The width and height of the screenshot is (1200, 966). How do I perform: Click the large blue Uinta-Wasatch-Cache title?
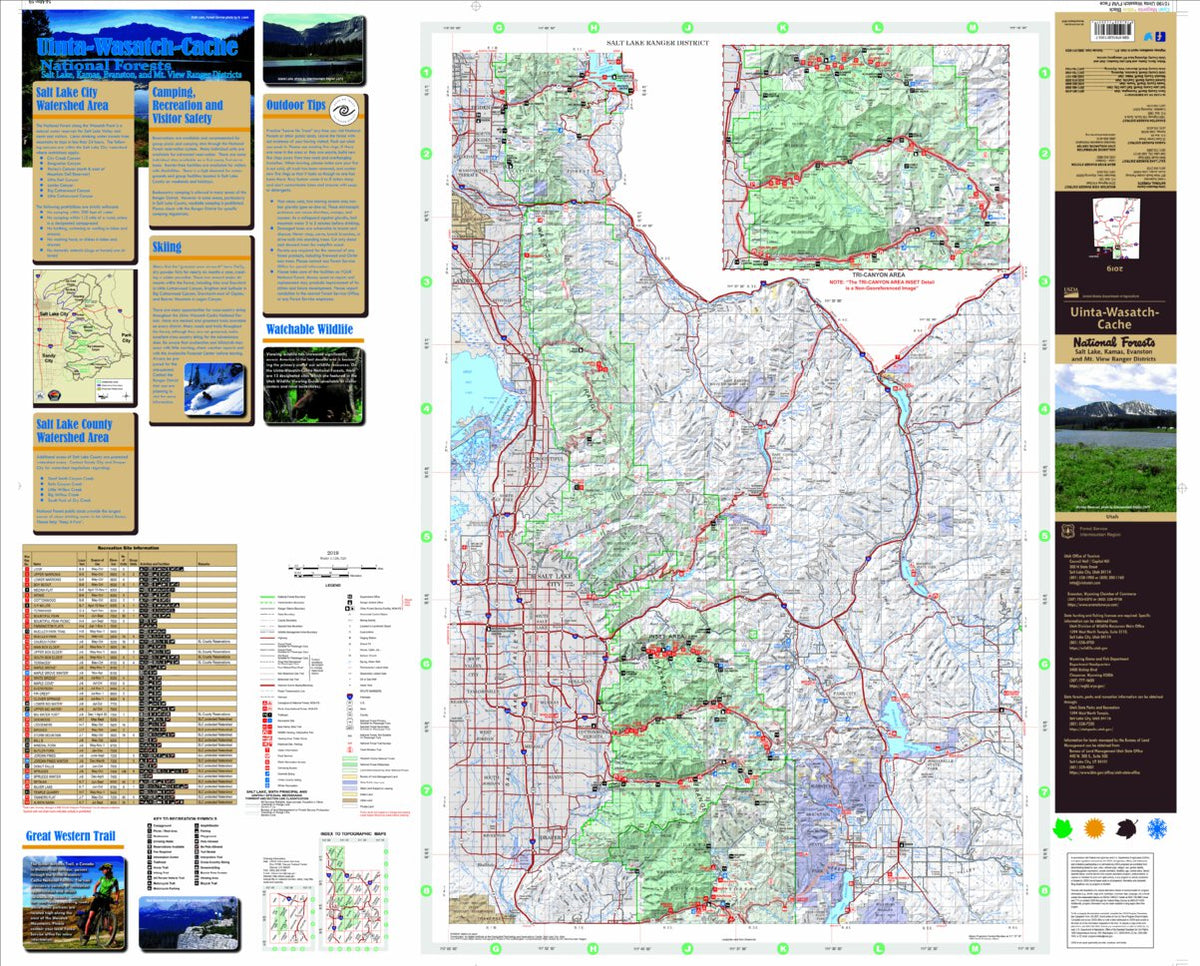click(x=138, y=46)
